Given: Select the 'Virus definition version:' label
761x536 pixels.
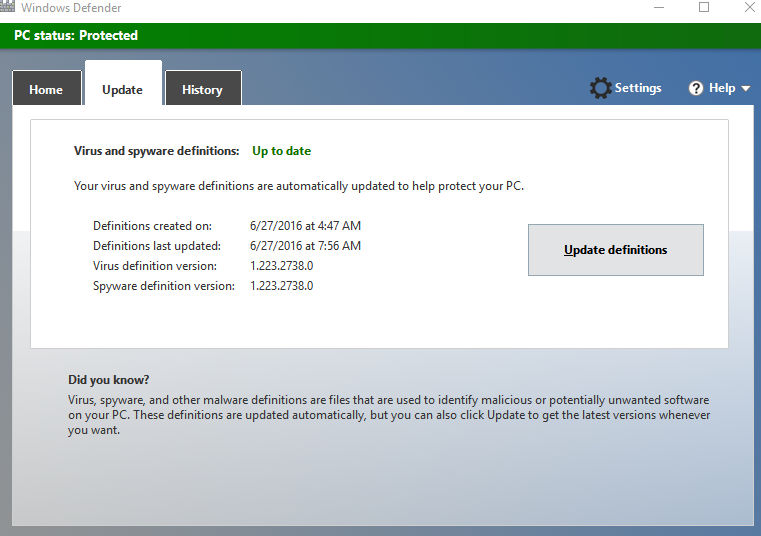Looking at the screenshot, I should coord(155,266).
